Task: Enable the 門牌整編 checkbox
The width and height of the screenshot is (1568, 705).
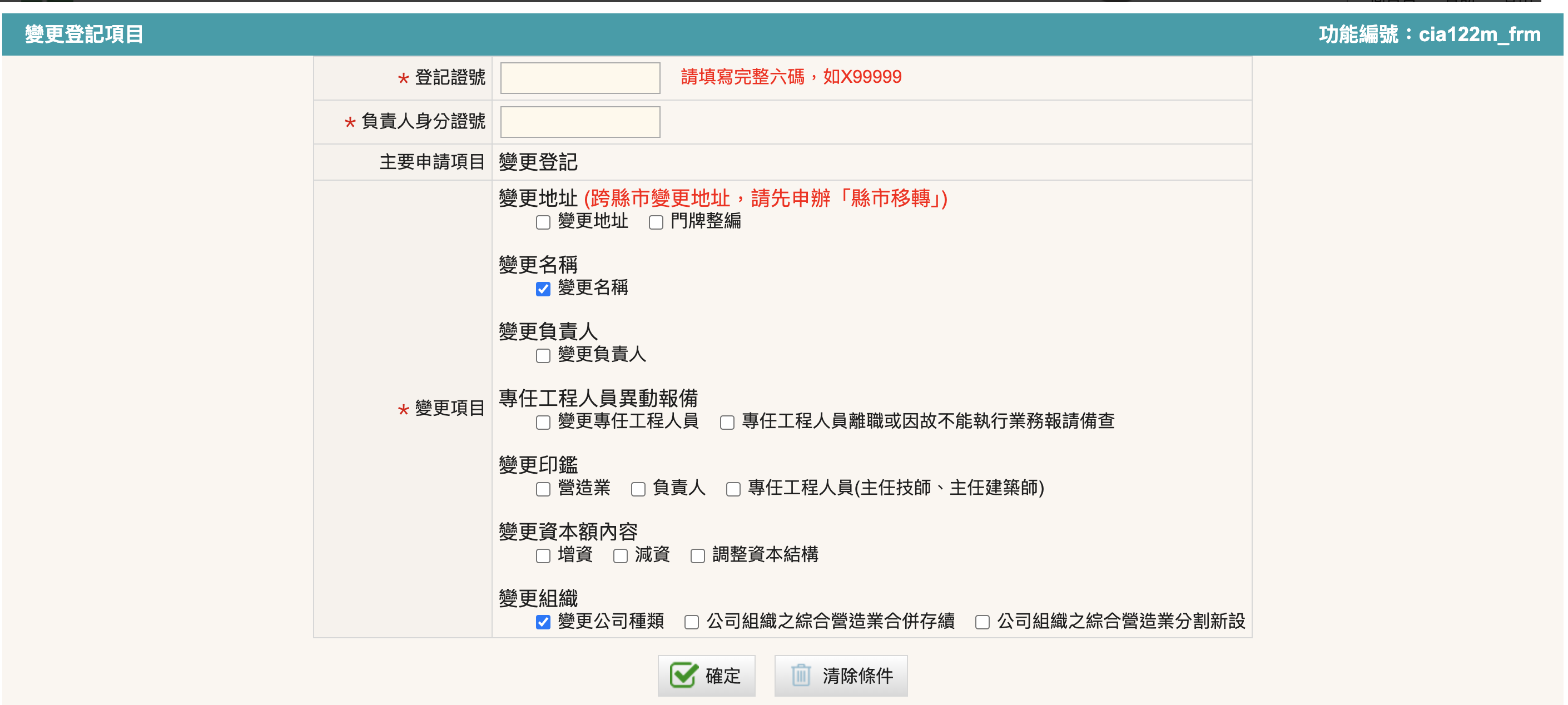Action: [x=656, y=222]
